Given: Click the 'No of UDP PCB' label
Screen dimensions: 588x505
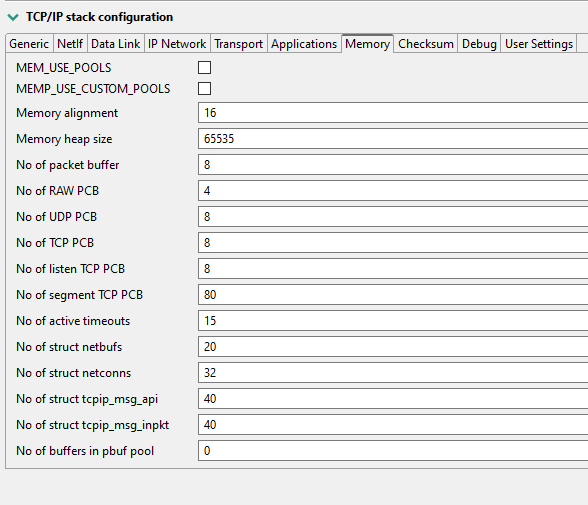Looking at the screenshot, I should coord(57,217).
